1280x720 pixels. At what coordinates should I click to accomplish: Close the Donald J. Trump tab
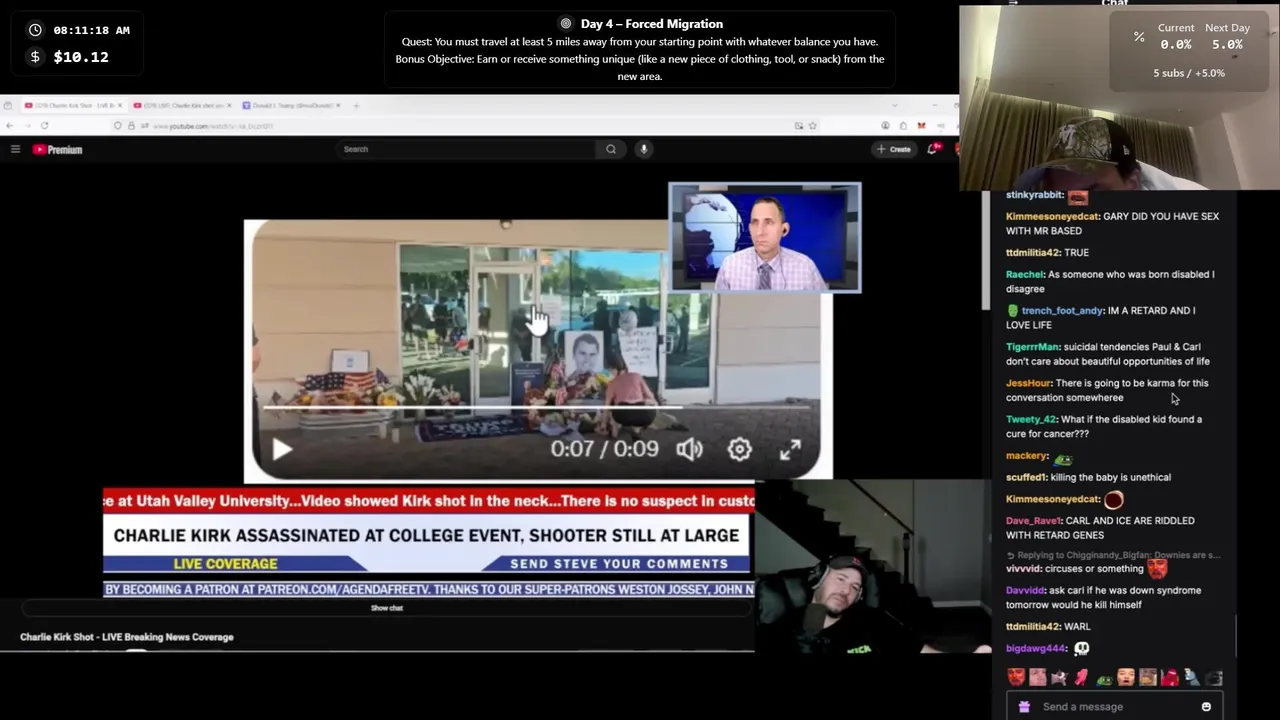[x=338, y=105]
